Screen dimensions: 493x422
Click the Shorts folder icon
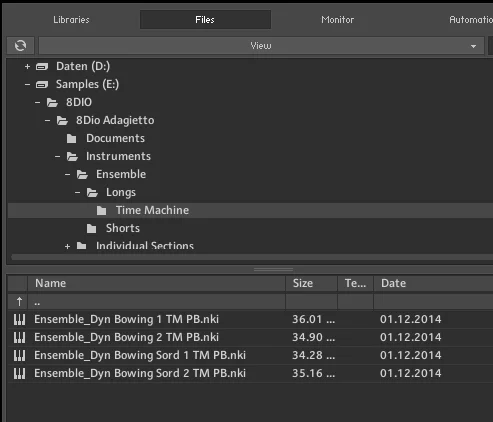click(91, 229)
